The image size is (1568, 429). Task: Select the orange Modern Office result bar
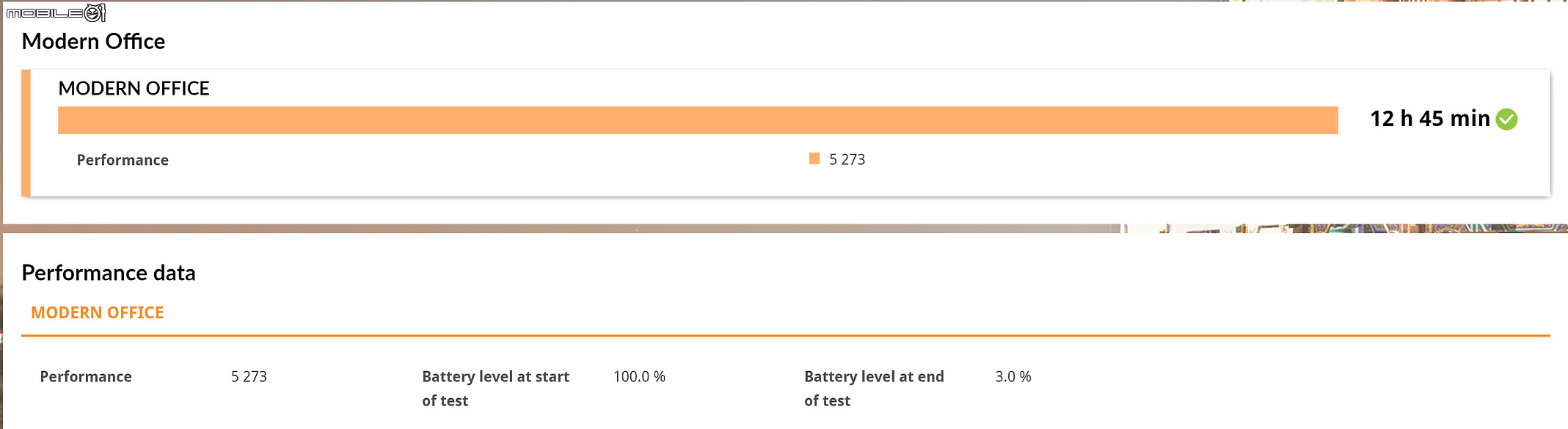coord(698,120)
